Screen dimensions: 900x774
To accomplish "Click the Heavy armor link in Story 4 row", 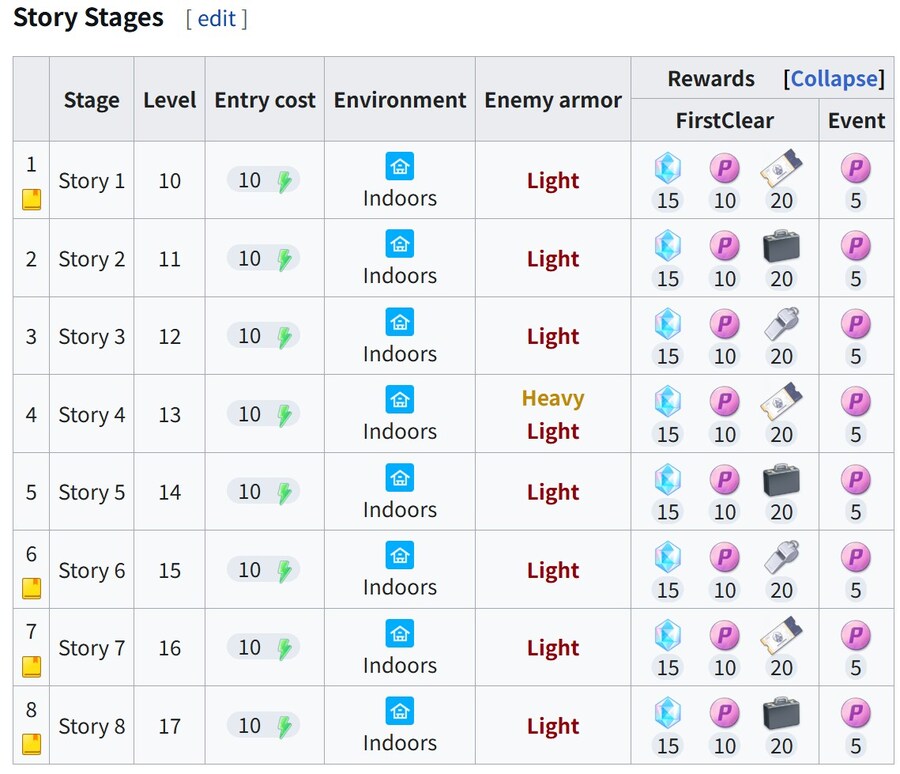I will (553, 398).
